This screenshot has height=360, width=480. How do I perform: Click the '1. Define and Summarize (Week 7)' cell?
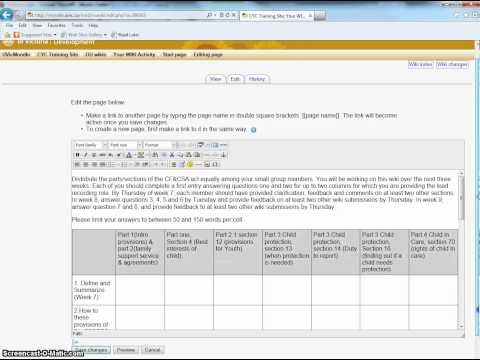[94, 290]
